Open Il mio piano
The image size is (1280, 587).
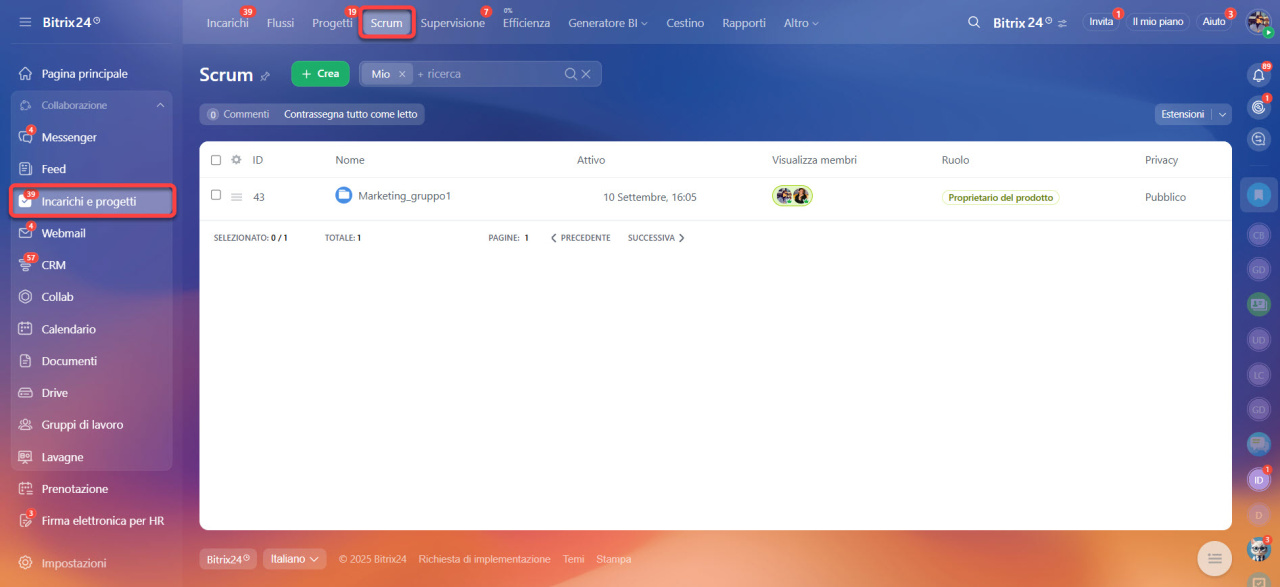click(1158, 22)
